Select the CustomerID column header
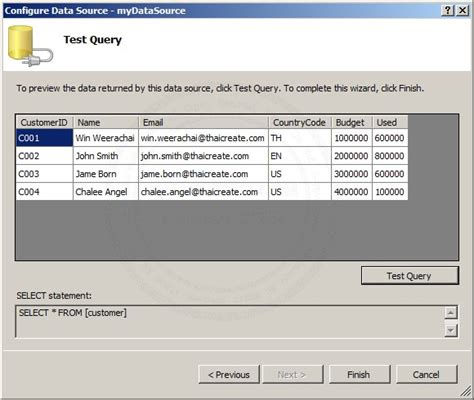474x400 pixels. tap(44, 122)
